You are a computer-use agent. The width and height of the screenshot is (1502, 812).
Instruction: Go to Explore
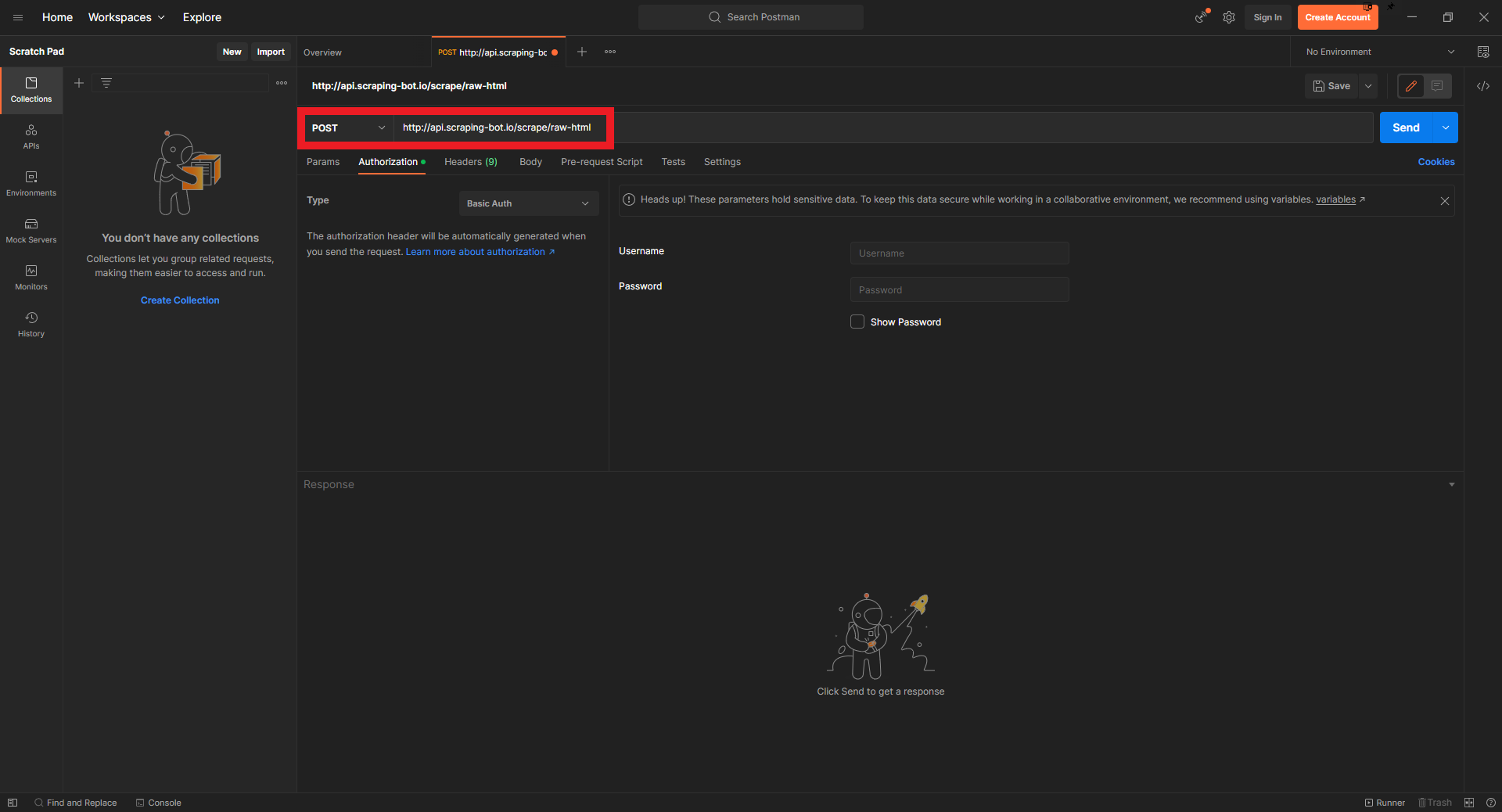click(x=202, y=17)
